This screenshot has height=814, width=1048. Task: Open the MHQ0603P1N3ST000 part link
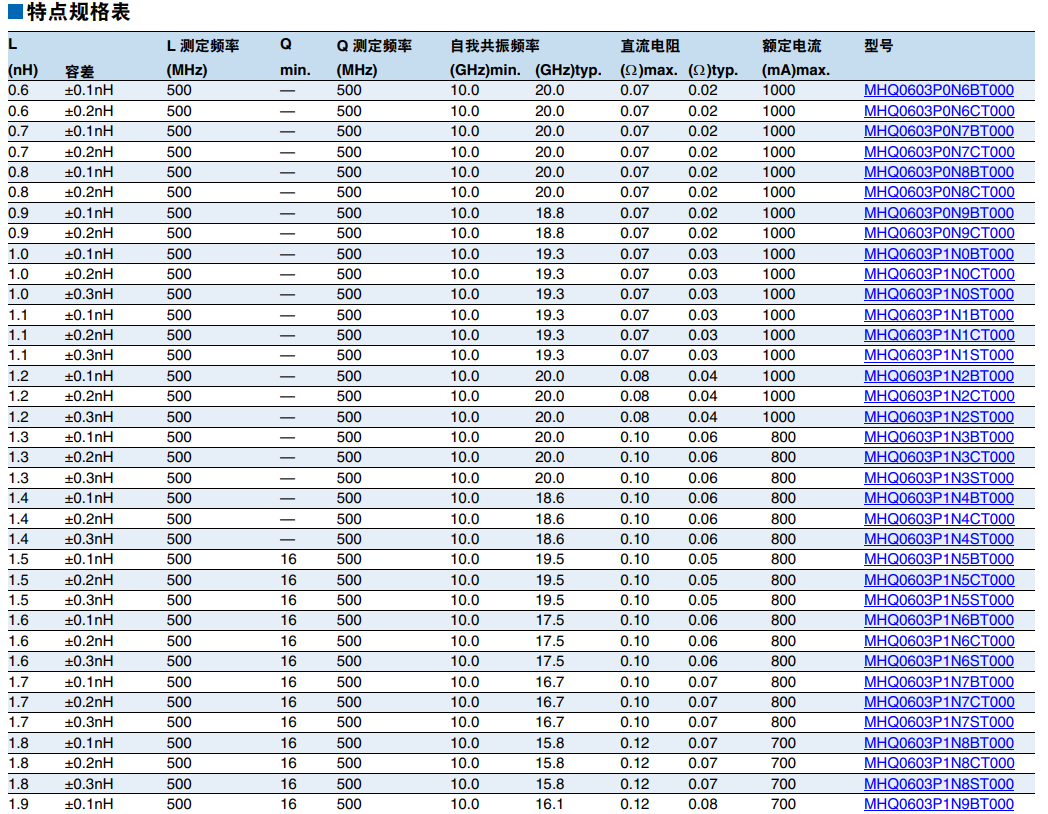click(939, 477)
